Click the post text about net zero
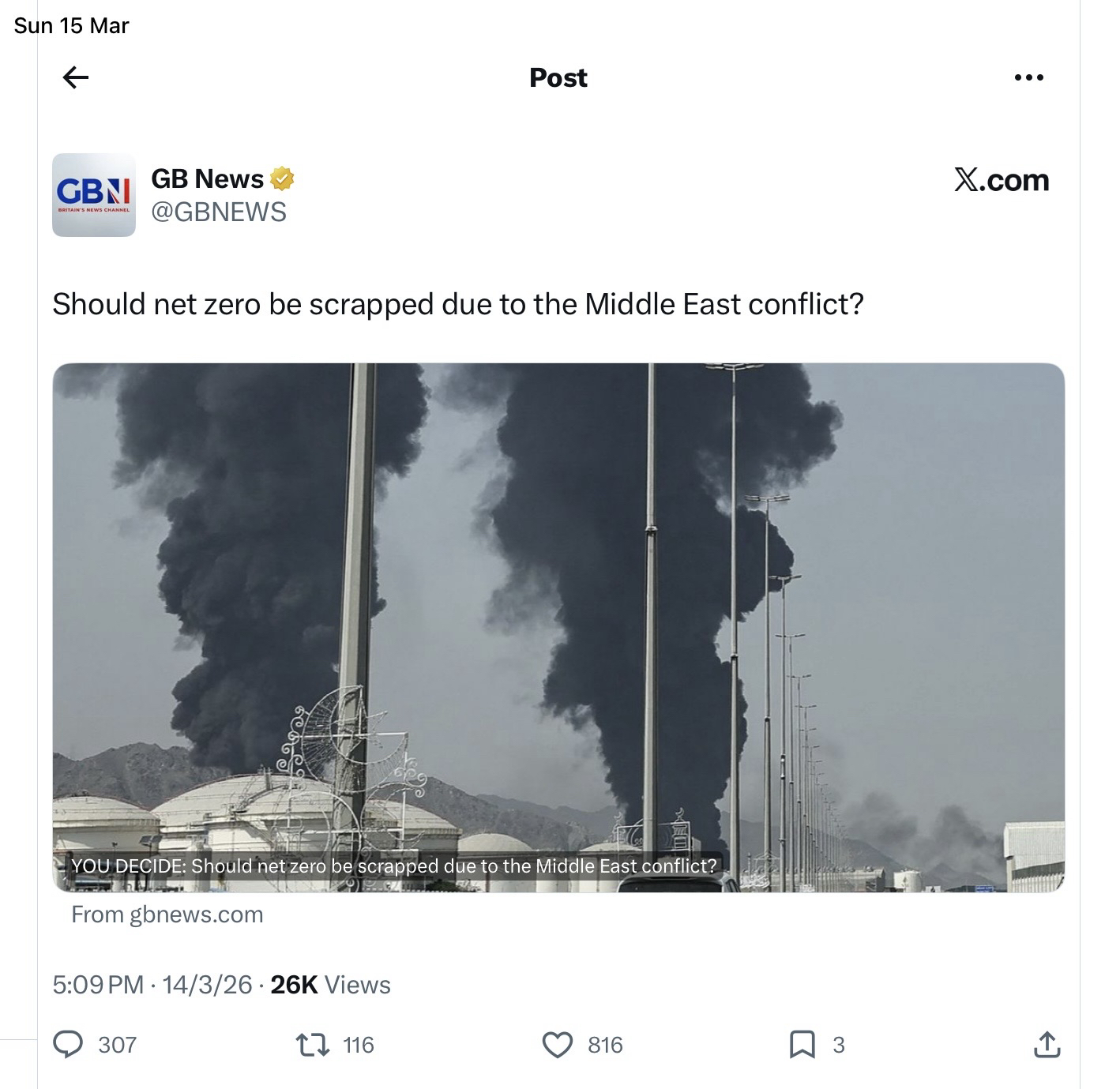 click(x=458, y=304)
